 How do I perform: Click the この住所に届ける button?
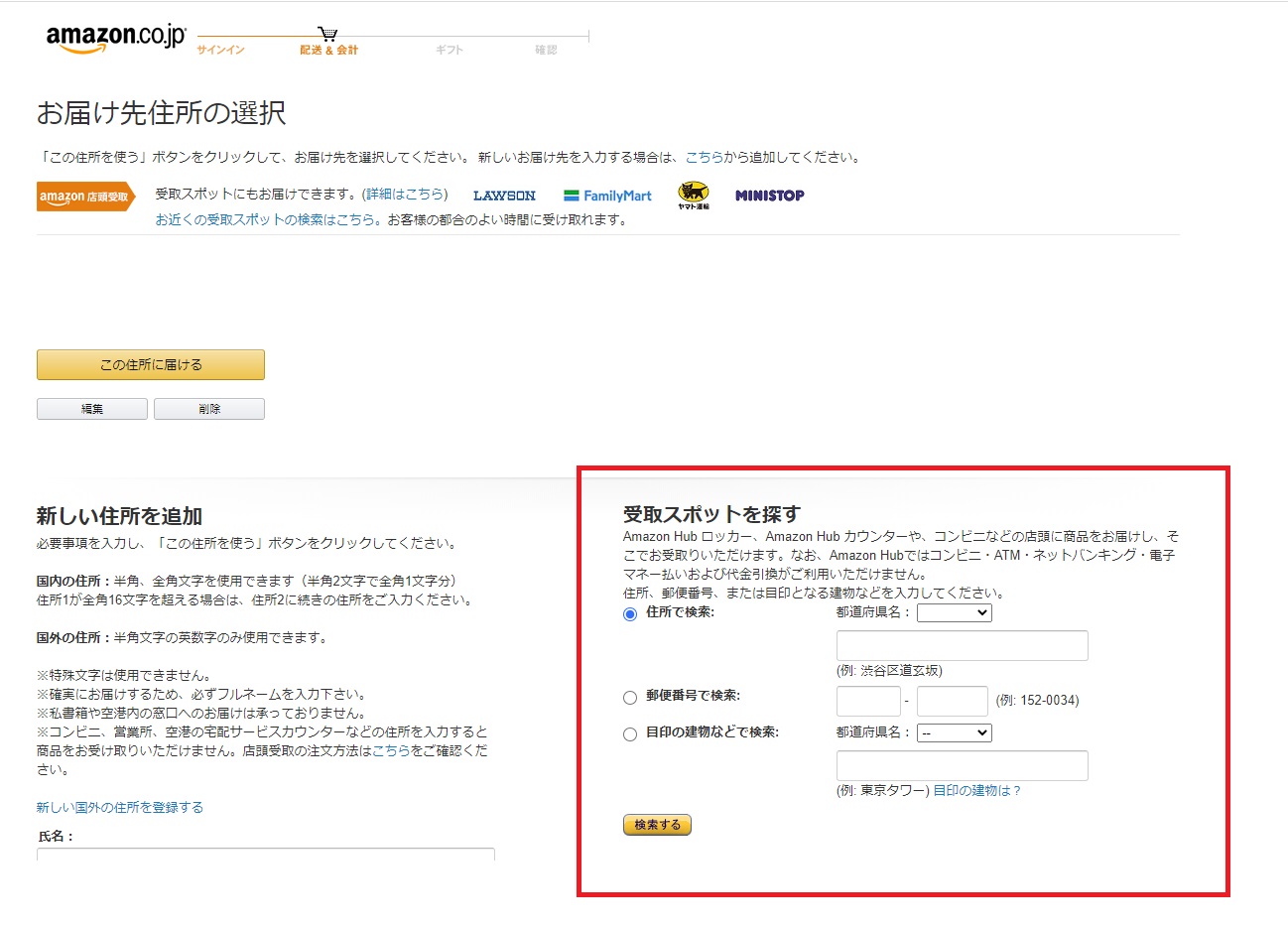pos(151,364)
